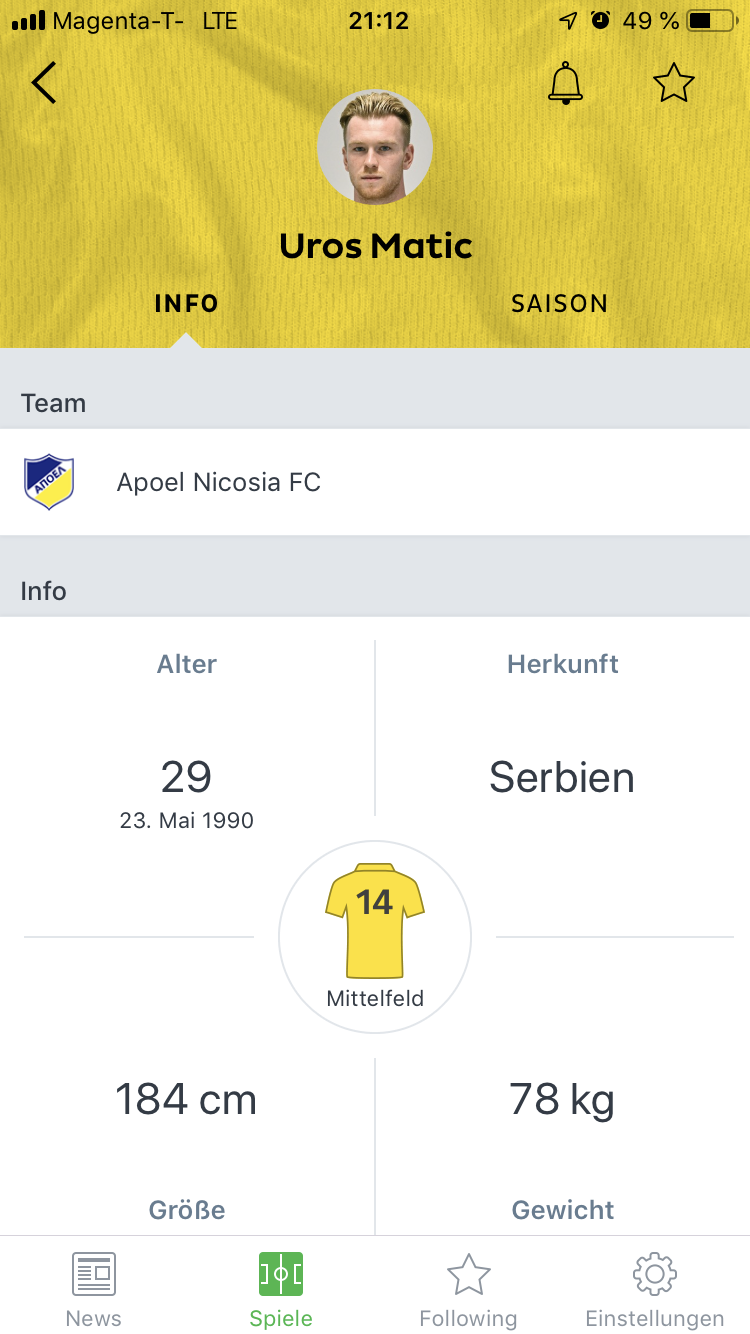Viewport: 750px width, 1334px height.
Task: Tap the 184 cm height value
Action: click(186, 1100)
